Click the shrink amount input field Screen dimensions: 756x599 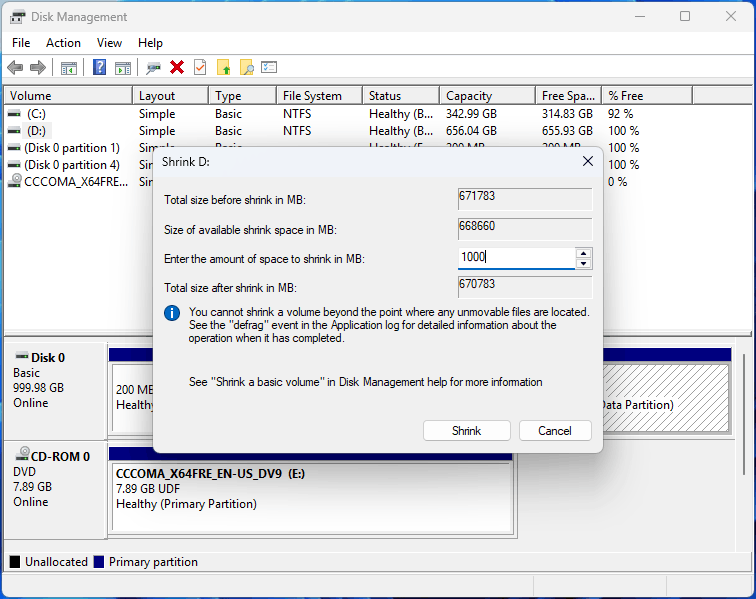click(516, 258)
